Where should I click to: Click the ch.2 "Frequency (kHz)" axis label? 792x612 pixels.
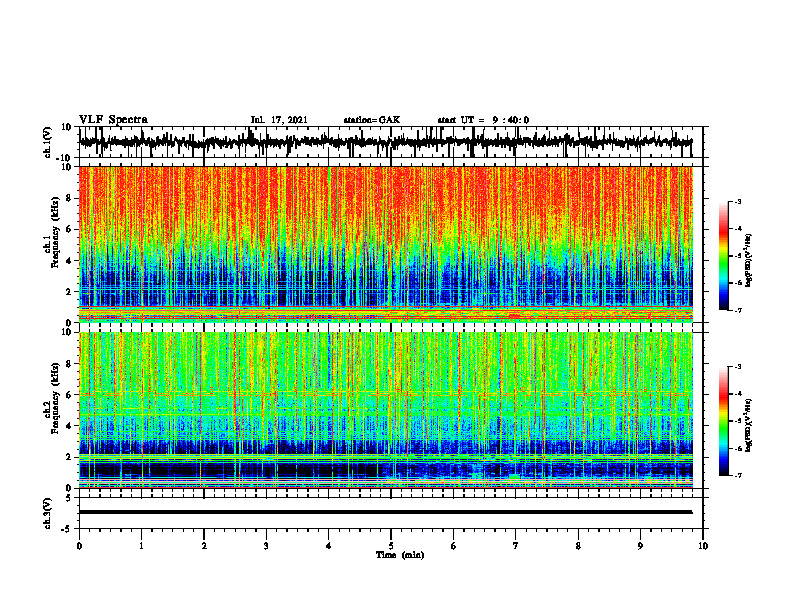[x=55, y=398]
